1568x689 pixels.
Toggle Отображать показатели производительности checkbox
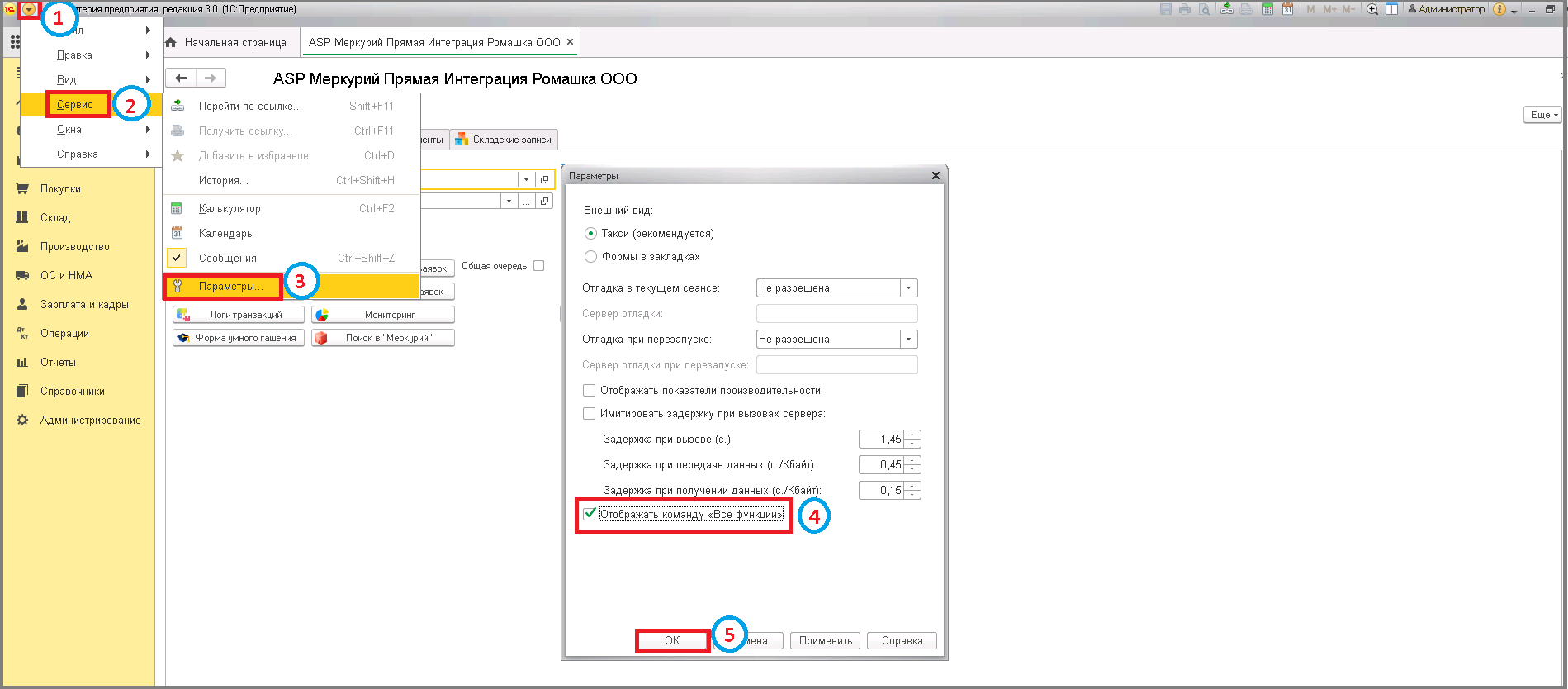coord(590,390)
